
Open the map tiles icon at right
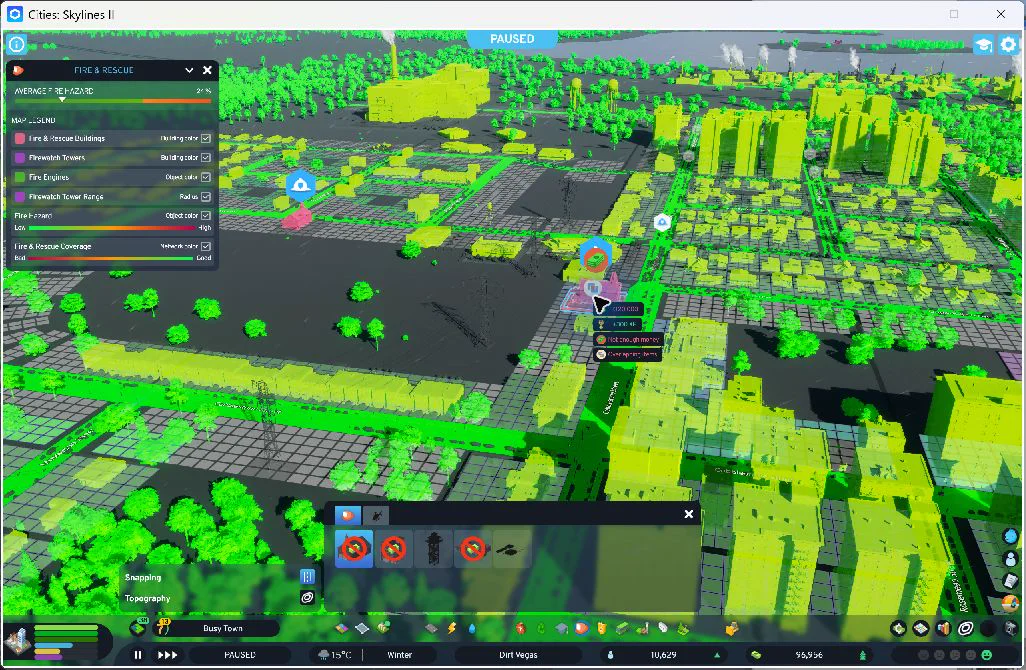[921, 629]
